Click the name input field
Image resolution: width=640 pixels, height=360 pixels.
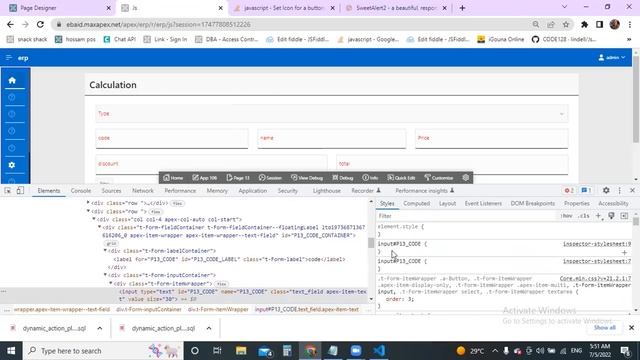pos(332,138)
